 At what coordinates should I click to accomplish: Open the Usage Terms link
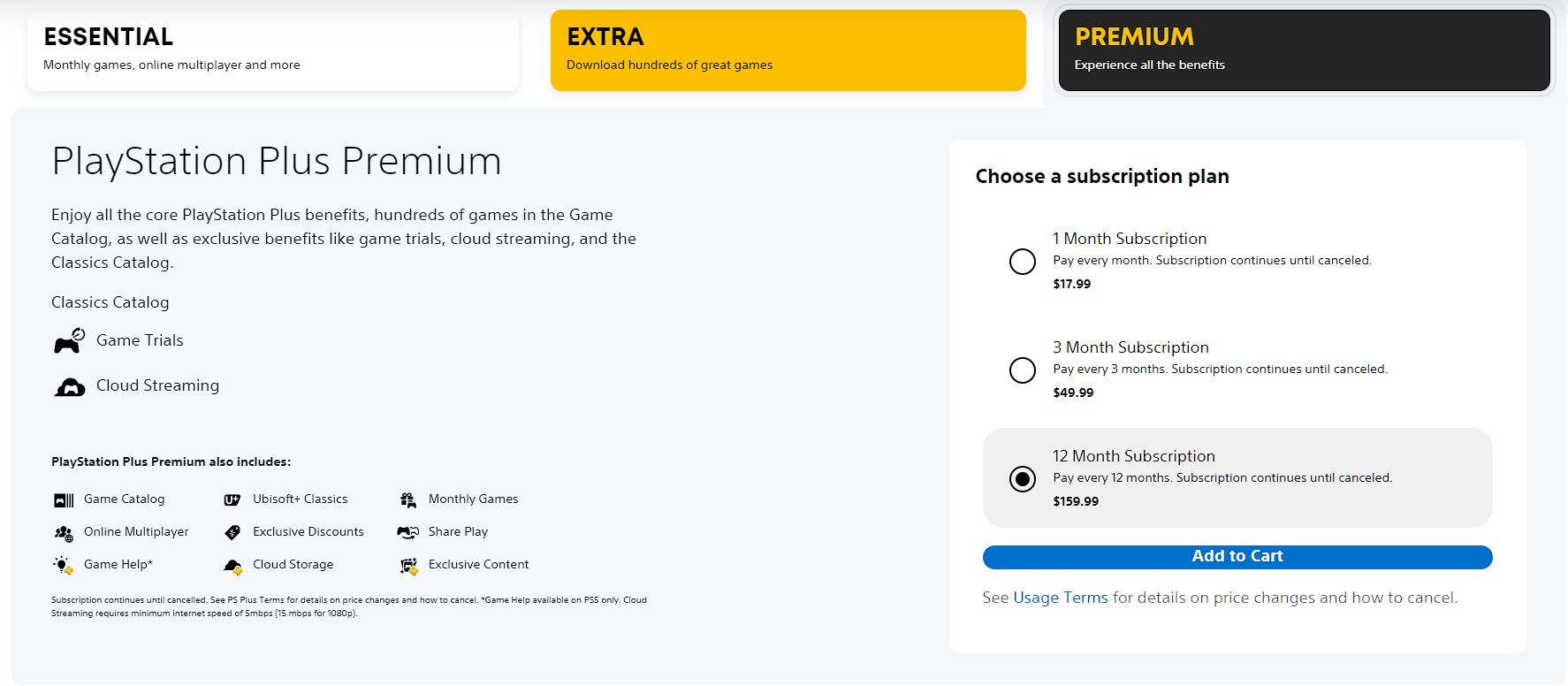(x=1060, y=598)
